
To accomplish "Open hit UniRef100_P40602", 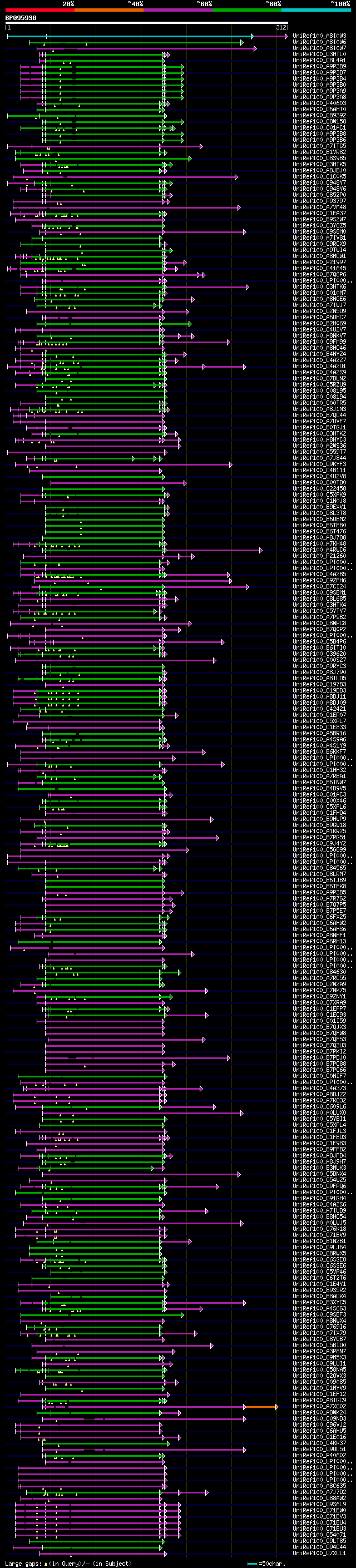I will click(319, 1456).
